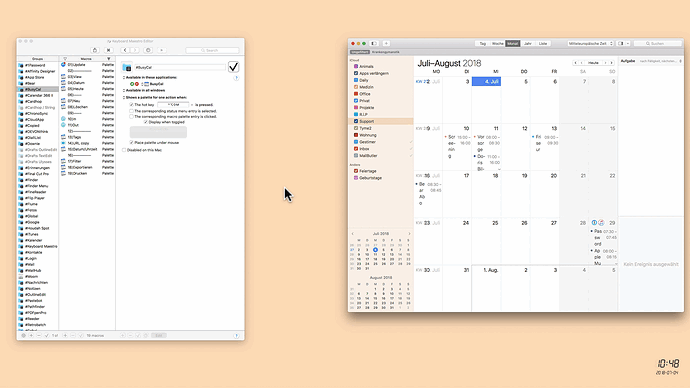Screen dimensions: 690x388
Task: Click the Heute button in BusyCal
Action: pos(593,63)
